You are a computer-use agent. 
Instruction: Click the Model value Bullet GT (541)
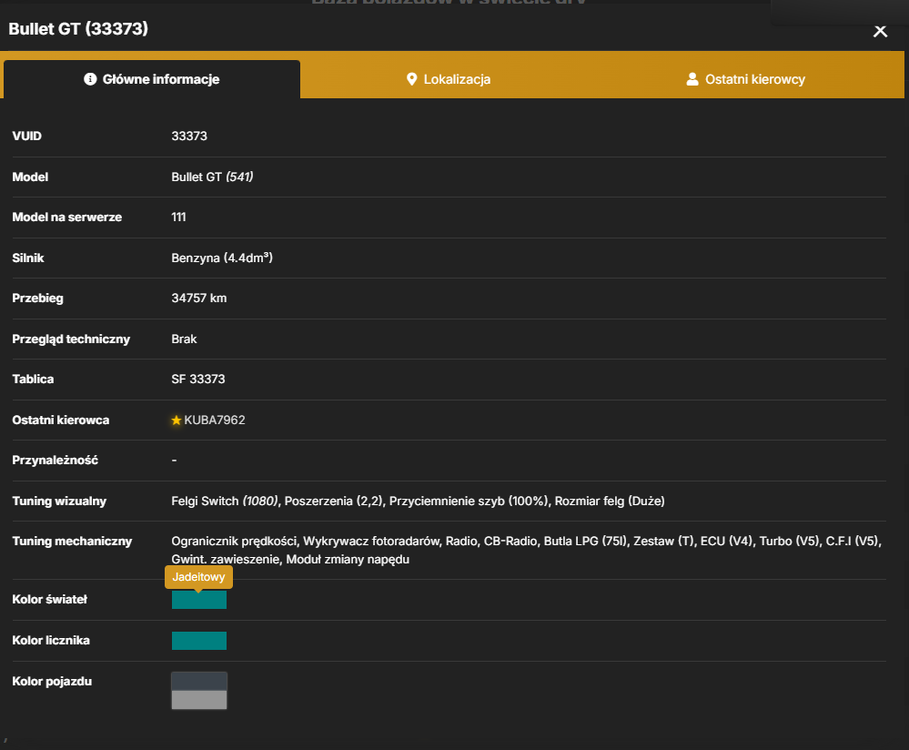[x=212, y=177]
